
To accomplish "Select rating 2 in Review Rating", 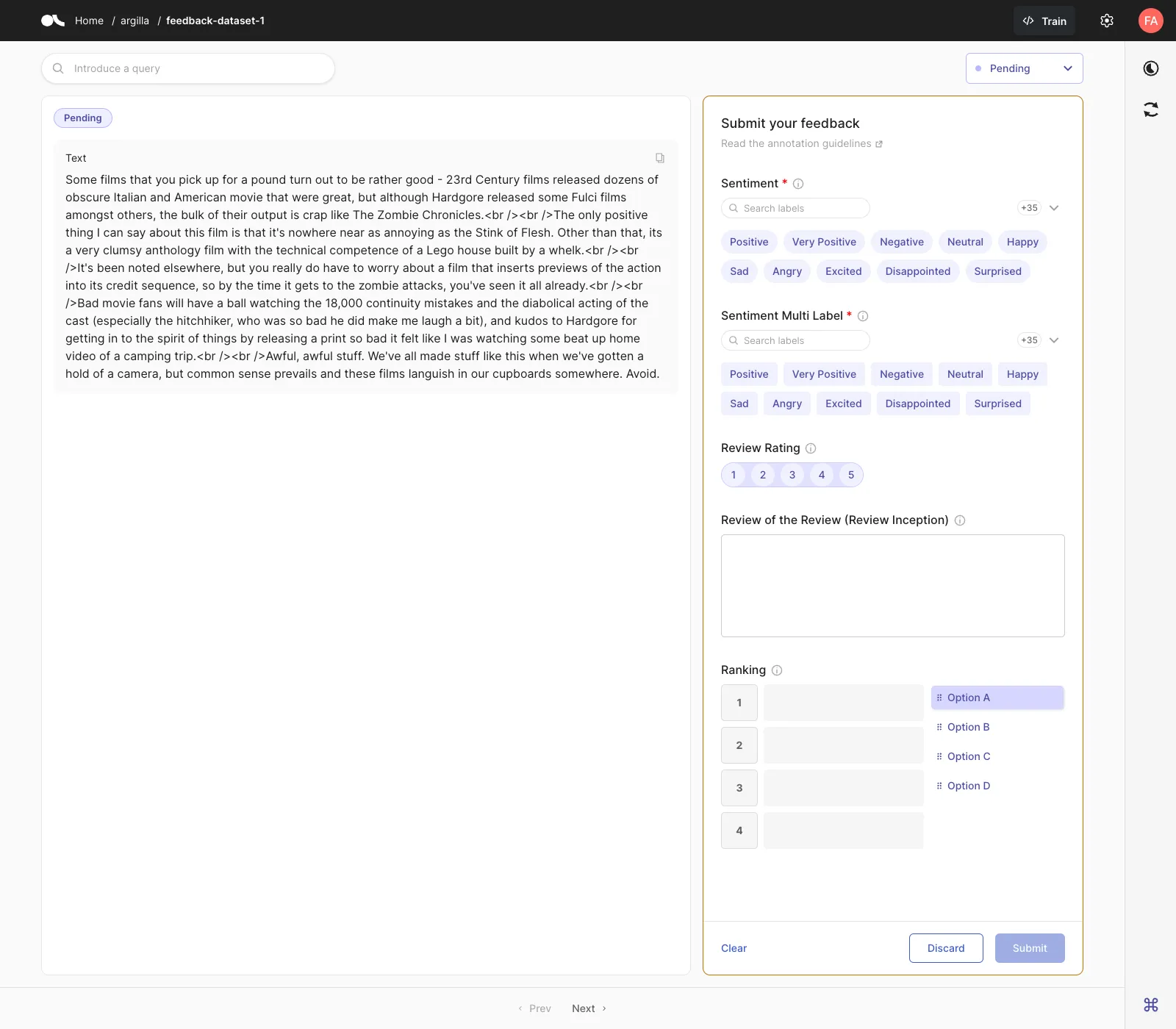I will tap(763, 475).
